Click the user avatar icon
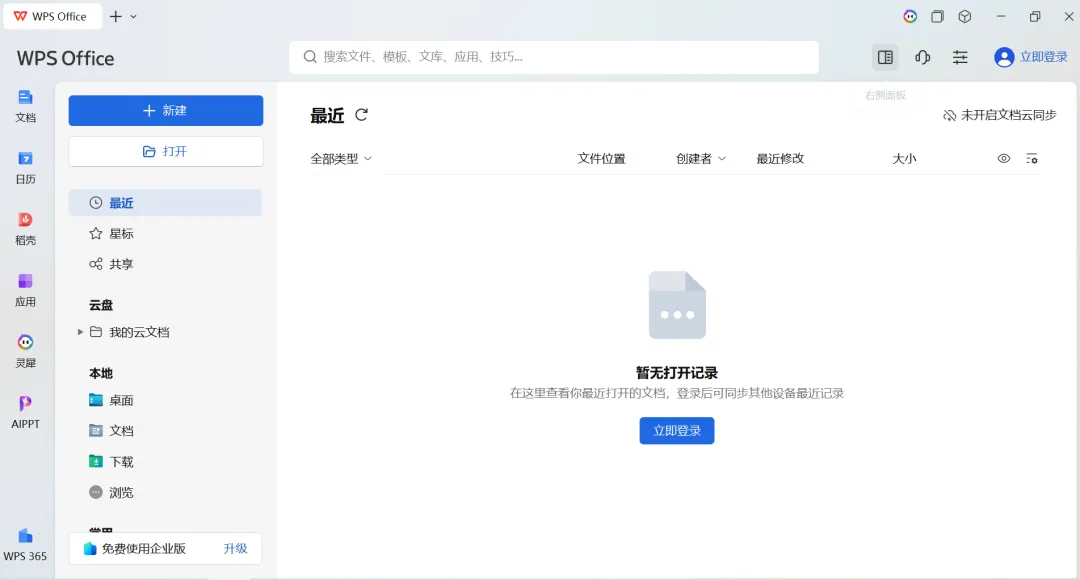Viewport: 1080px width, 580px height. coord(1004,57)
